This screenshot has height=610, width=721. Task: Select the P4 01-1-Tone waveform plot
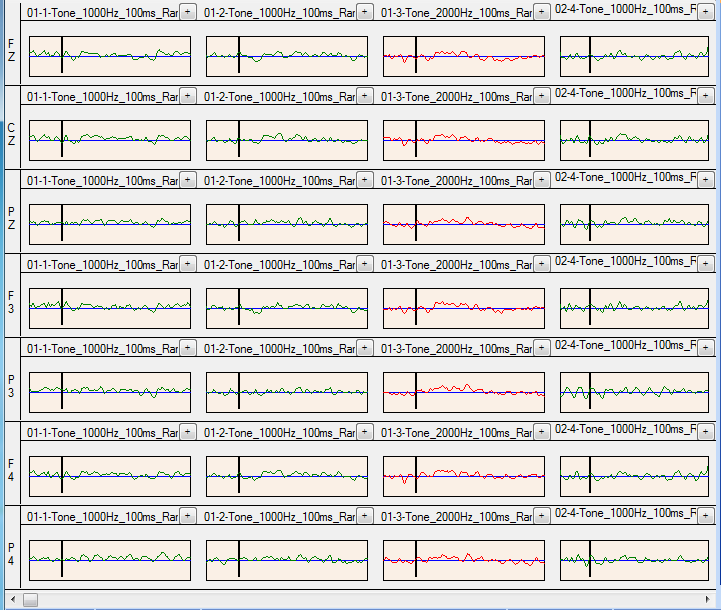[x=110, y=560]
